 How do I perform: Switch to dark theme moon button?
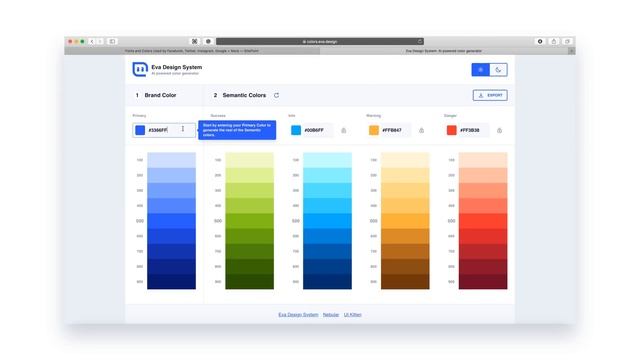(x=498, y=70)
